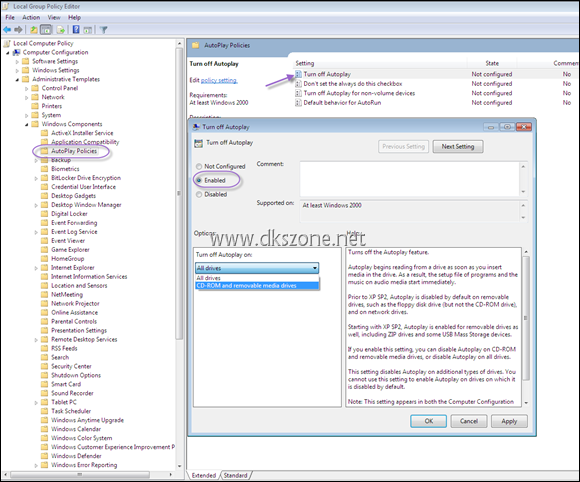Collapse the Windows Components node
This screenshot has width=580, height=482.
(x=27, y=124)
